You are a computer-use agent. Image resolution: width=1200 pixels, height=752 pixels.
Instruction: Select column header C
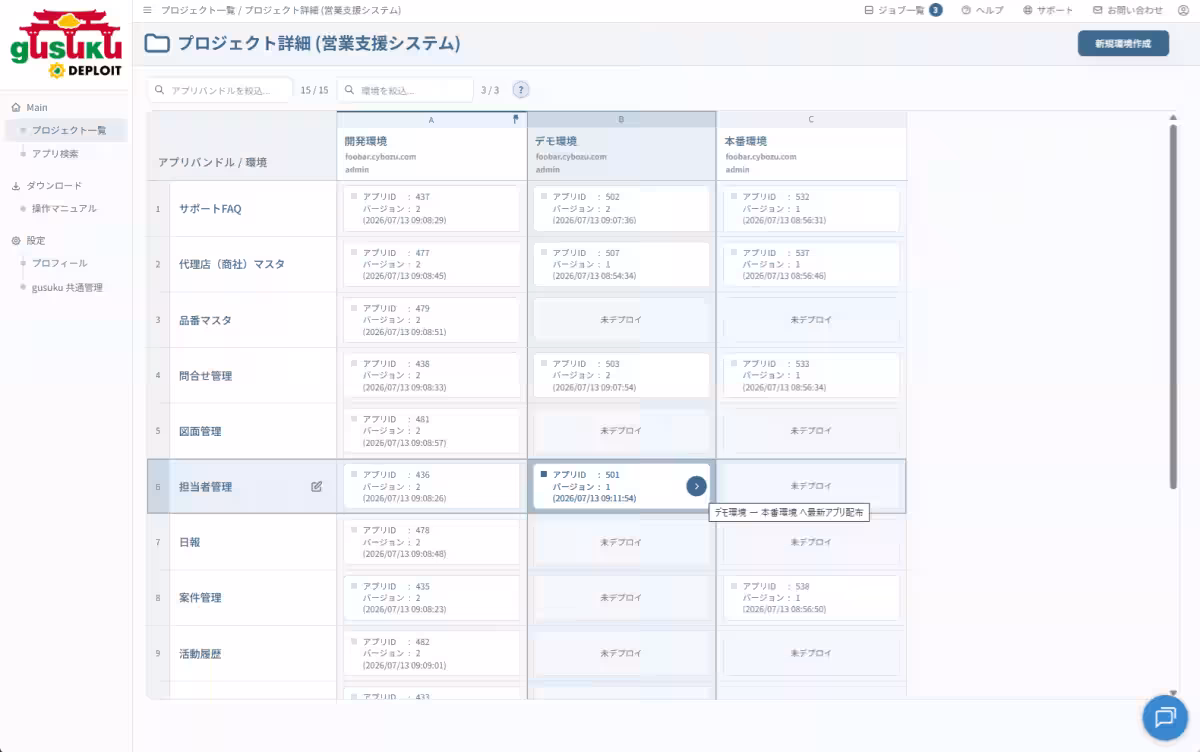(x=811, y=119)
